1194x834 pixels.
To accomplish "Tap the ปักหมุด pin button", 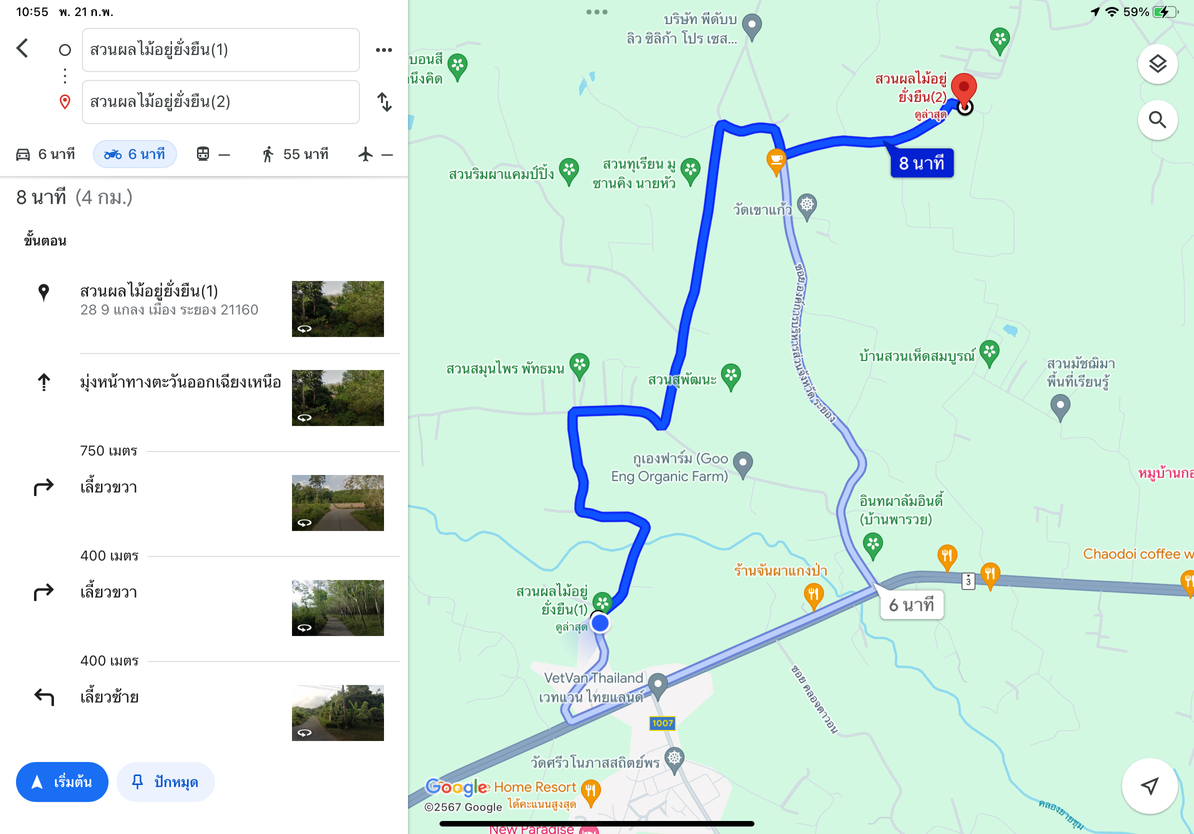I will click(165, 781).
